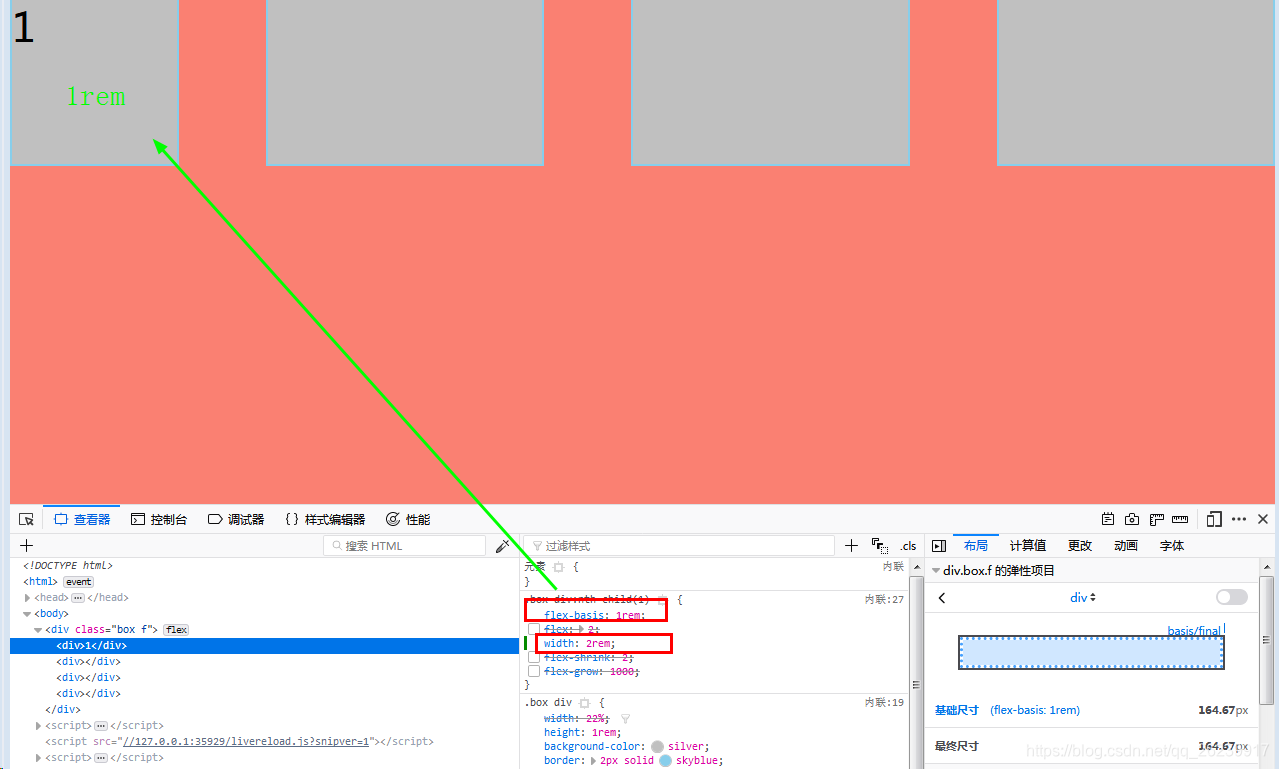This screenshot has width=1279, height=769.
Task: Take a screenshot with the camera icon
Action: [x=1132, y=519]
